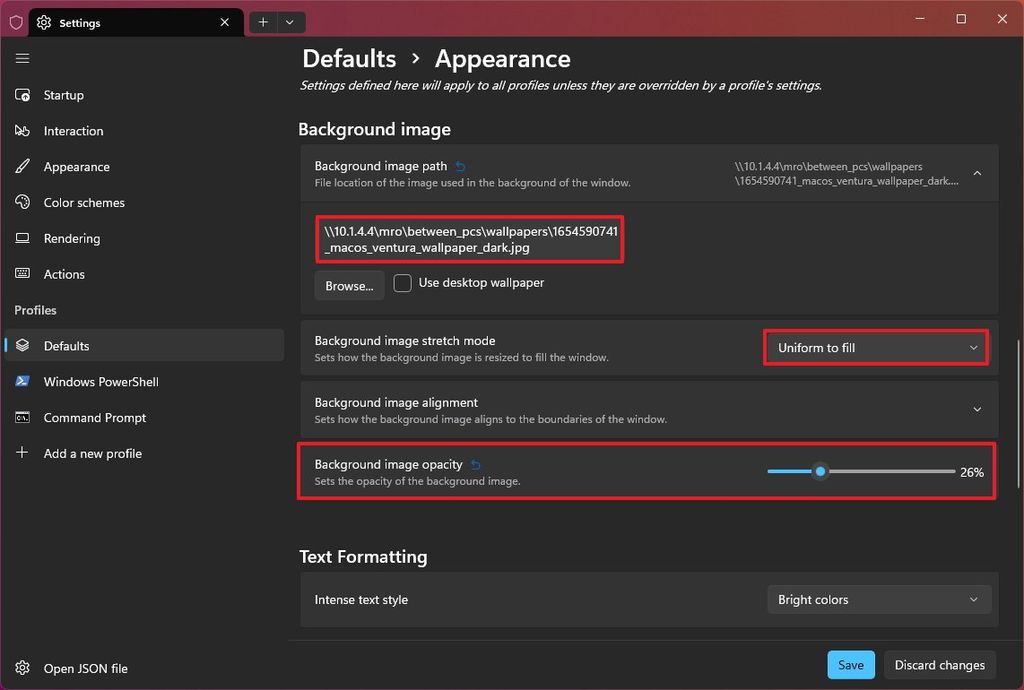
Task: Click the Appearance paintbrush icon
Action: 22,167
